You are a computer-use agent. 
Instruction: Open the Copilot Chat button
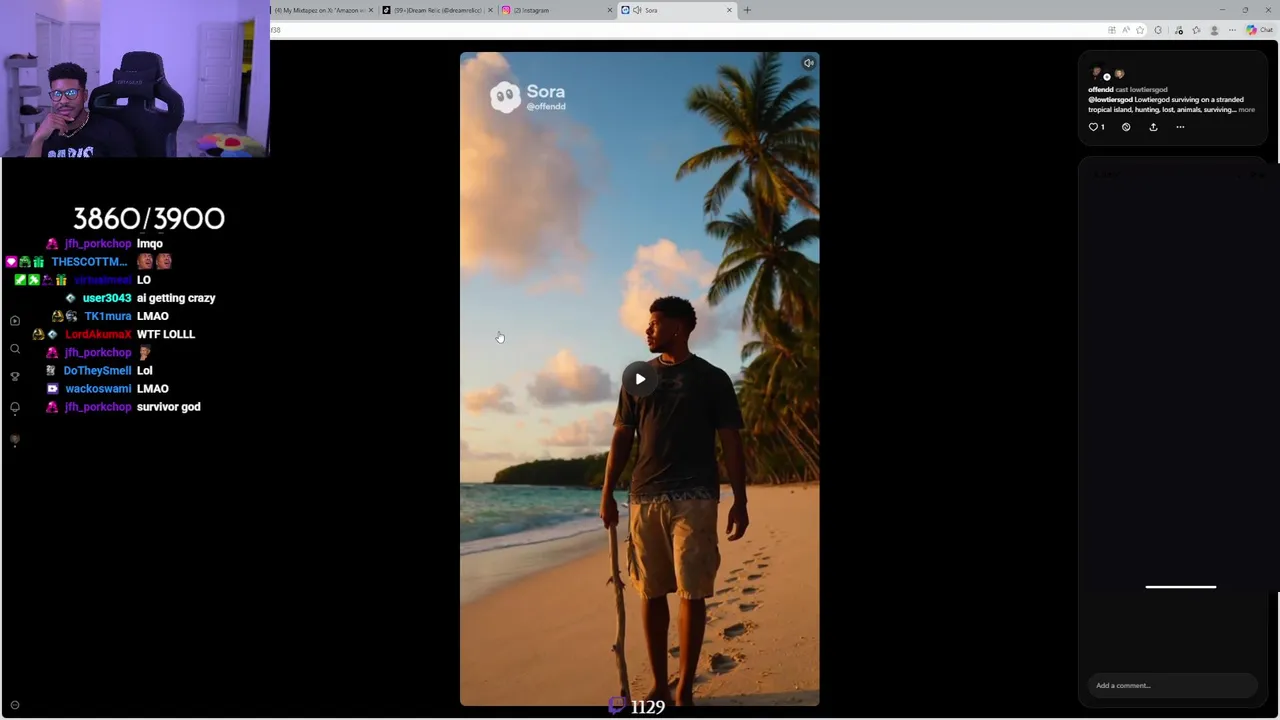[1259, 30]
